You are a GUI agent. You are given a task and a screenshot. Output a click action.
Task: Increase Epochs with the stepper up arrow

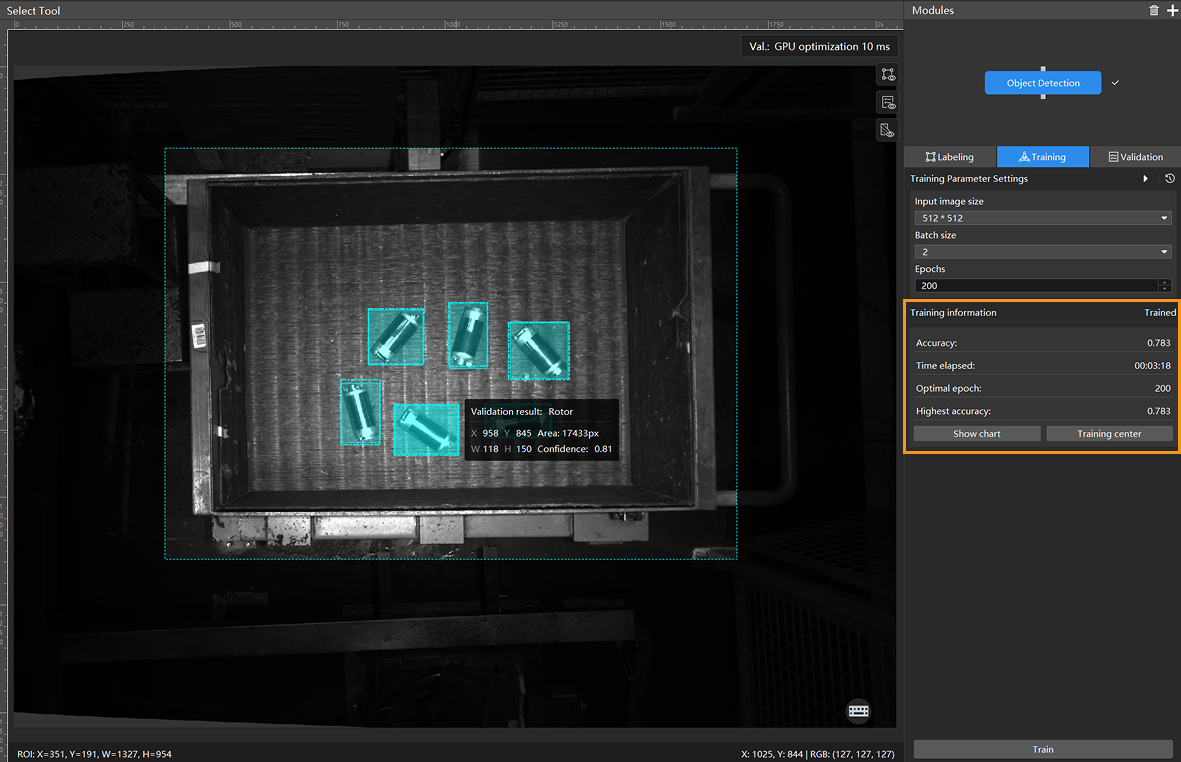coord(1165,282)
